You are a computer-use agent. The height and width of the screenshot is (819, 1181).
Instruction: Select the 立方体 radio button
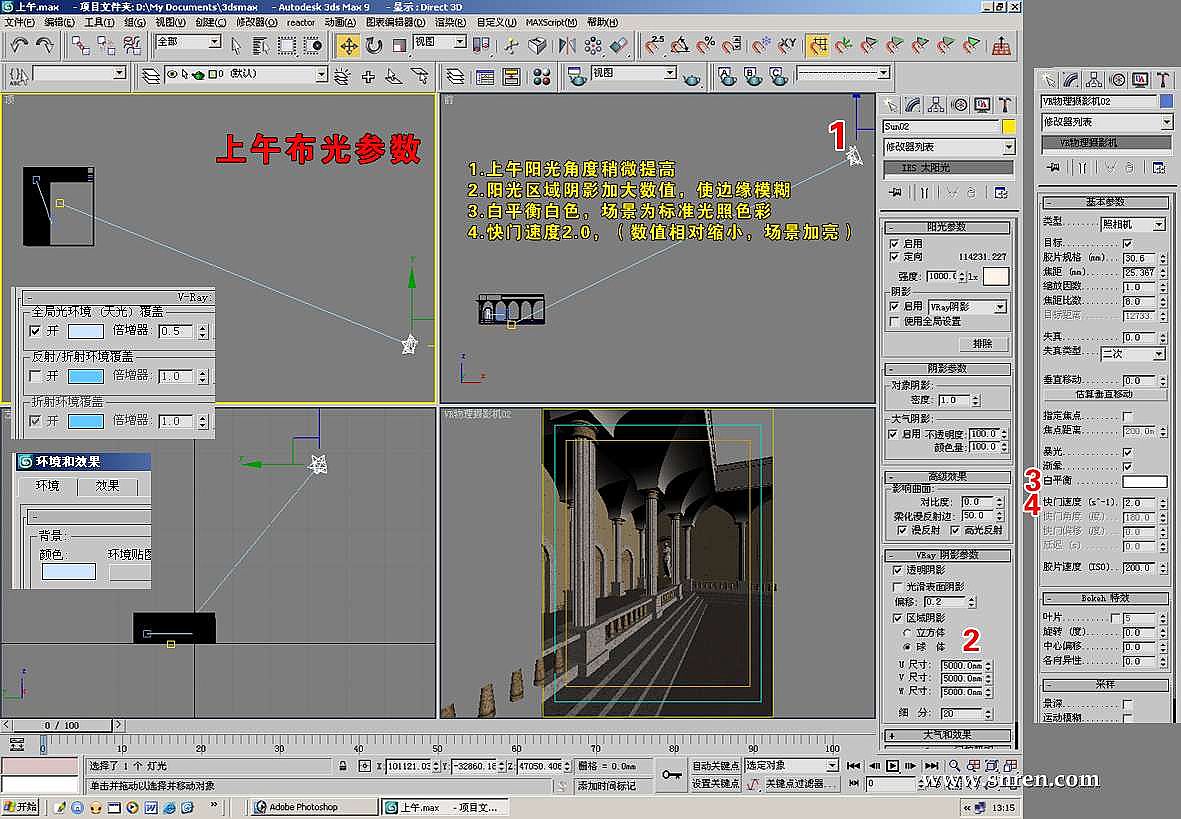point(907,633)
